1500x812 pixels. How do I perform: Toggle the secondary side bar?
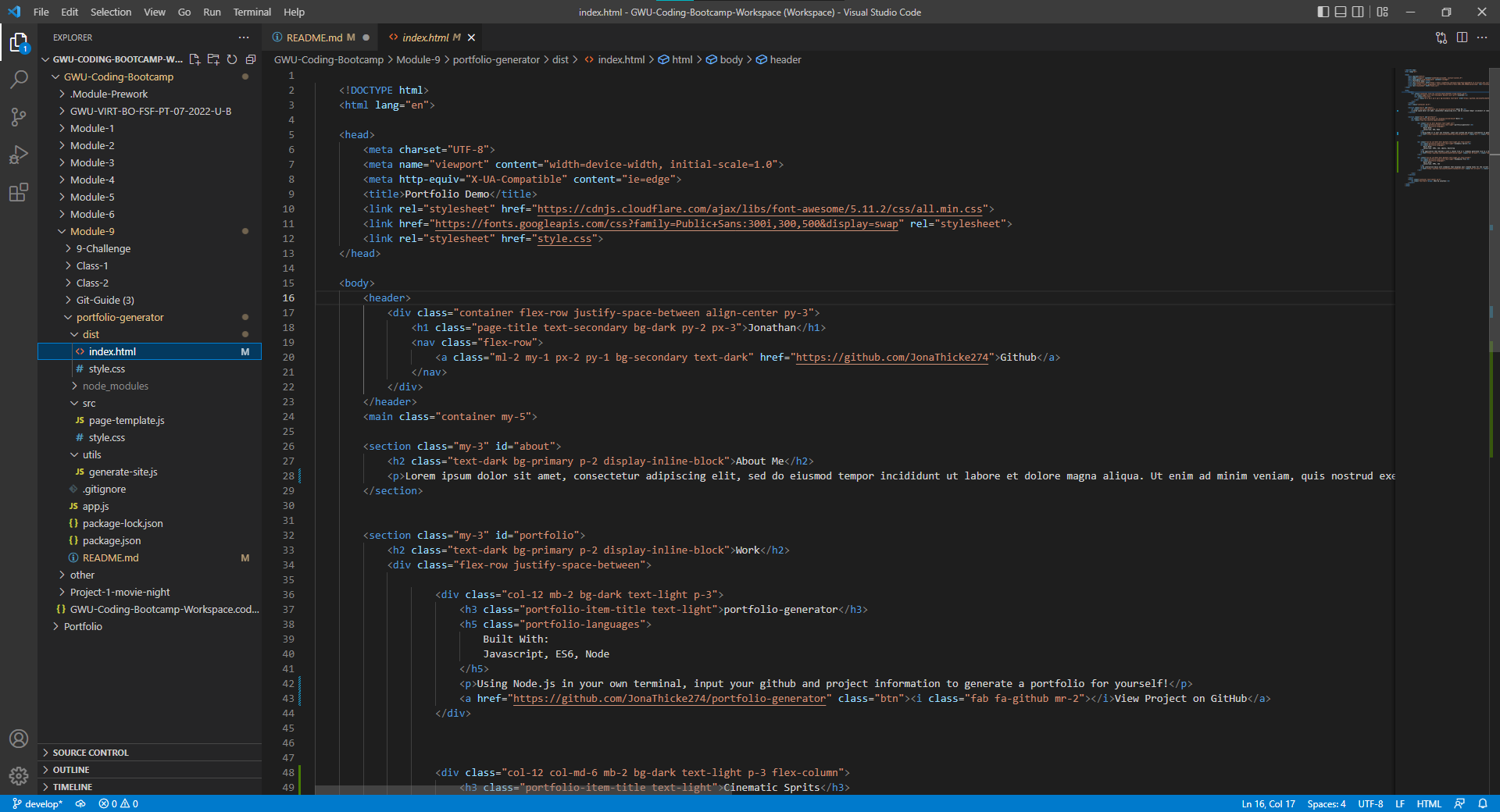tap(1359, 12)
